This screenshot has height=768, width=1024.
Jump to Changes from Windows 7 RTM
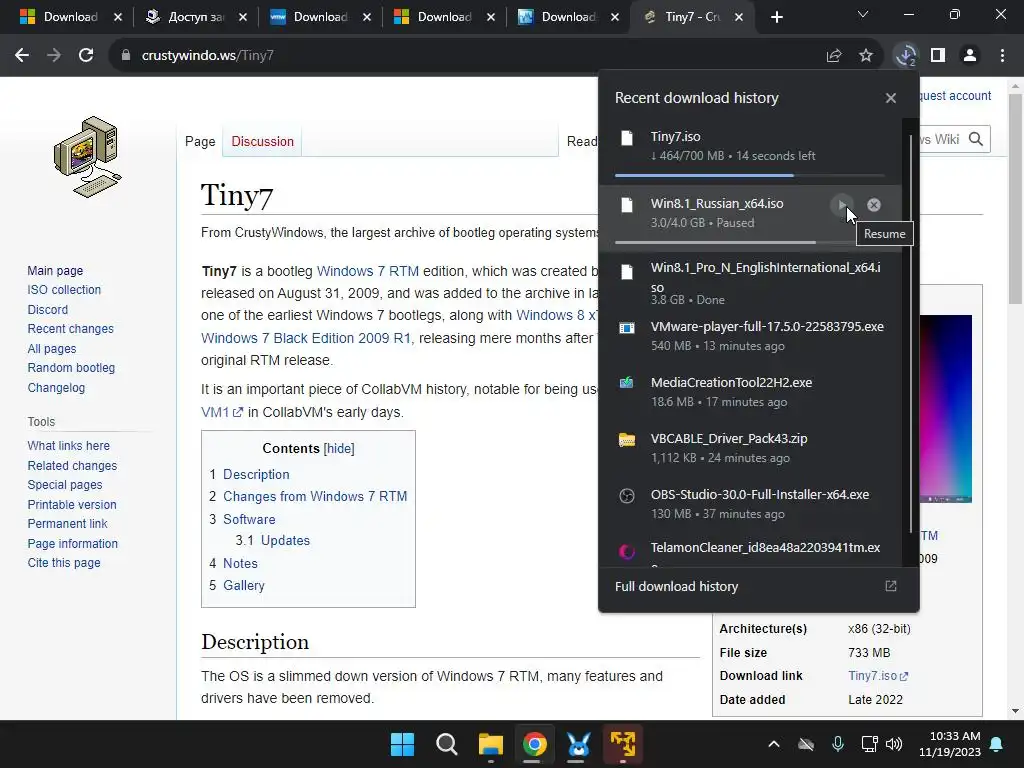[315, 496]
